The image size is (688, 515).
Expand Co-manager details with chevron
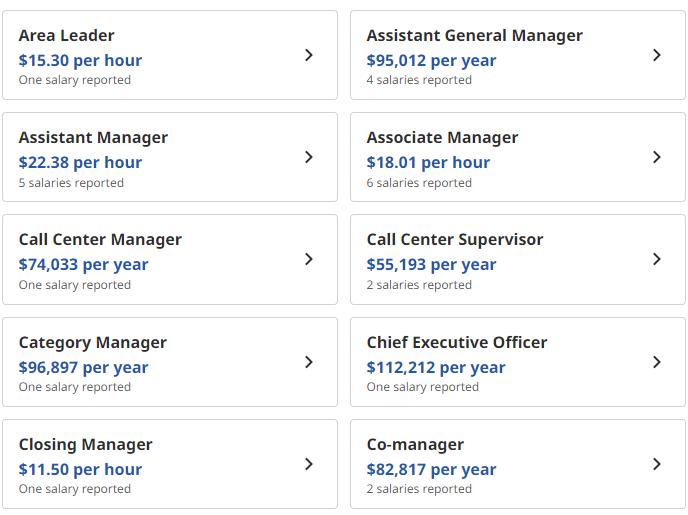tap(657, 464)
